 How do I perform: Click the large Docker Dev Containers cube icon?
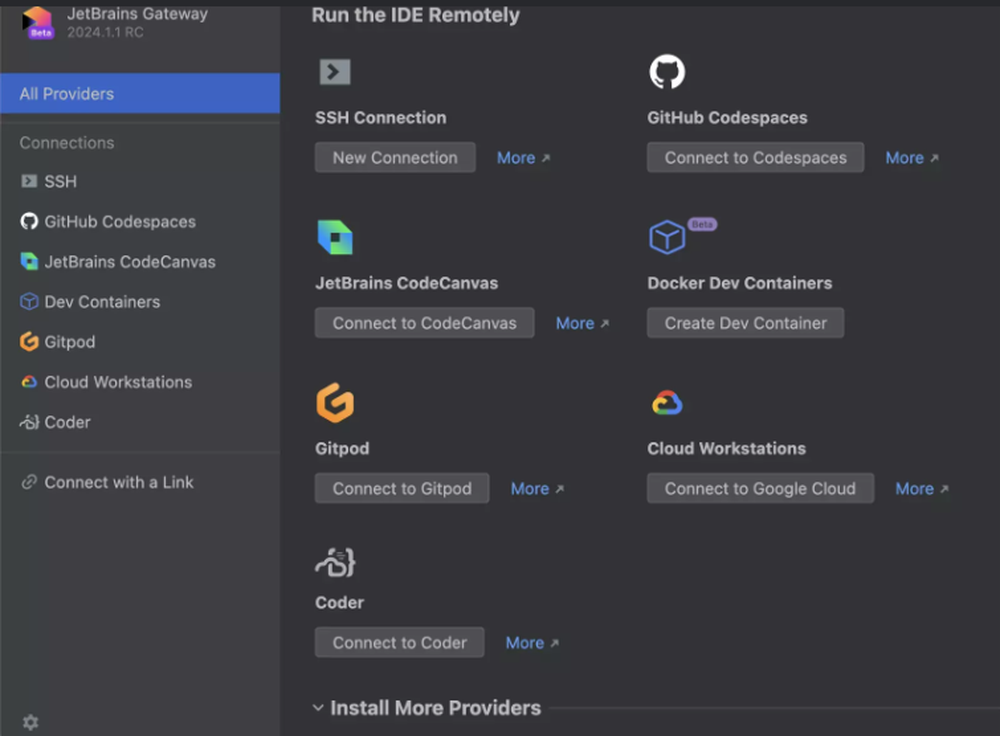point(667,237)
